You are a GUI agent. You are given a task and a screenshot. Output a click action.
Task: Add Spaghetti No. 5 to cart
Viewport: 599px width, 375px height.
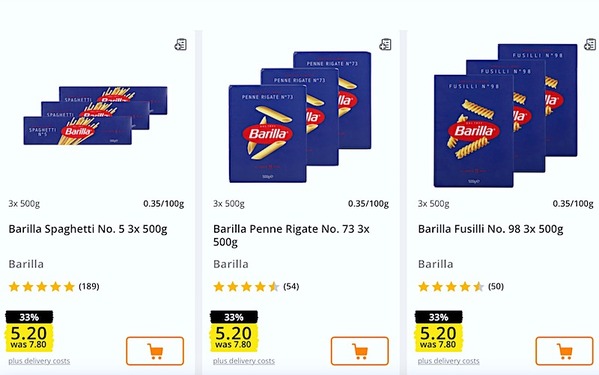tap(155, 351)
